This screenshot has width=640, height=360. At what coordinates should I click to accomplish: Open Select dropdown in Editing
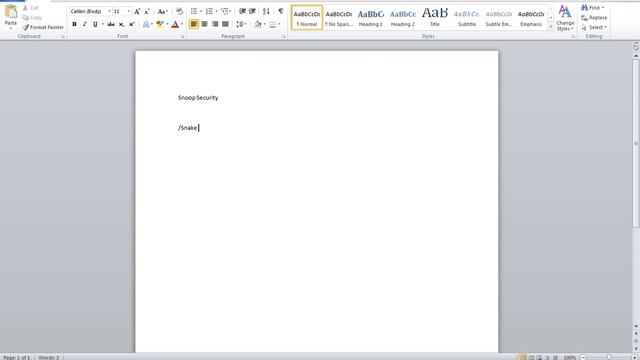[x=594, y=27]
